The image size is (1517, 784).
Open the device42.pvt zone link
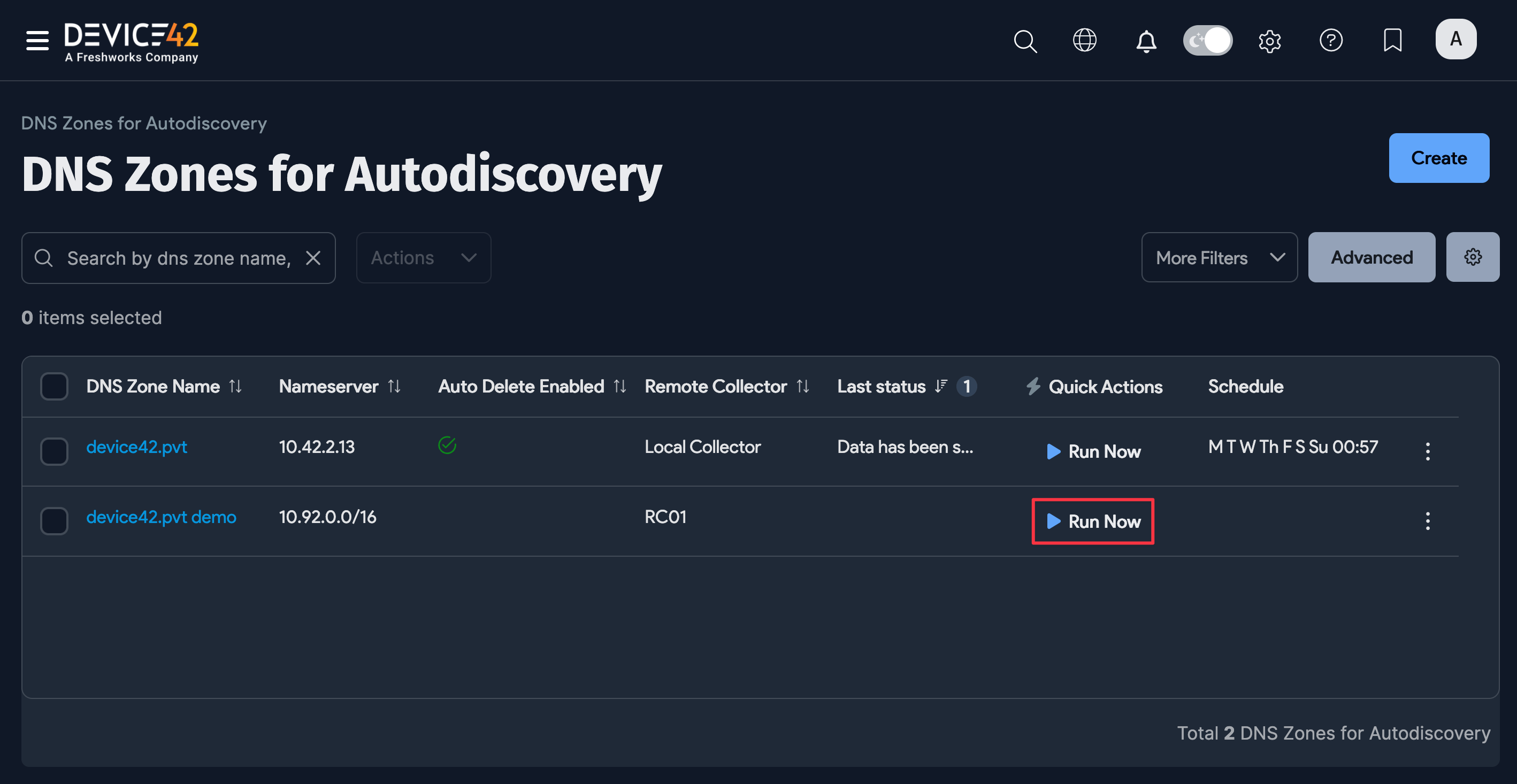pyautogui.click(x=136, y=447)
